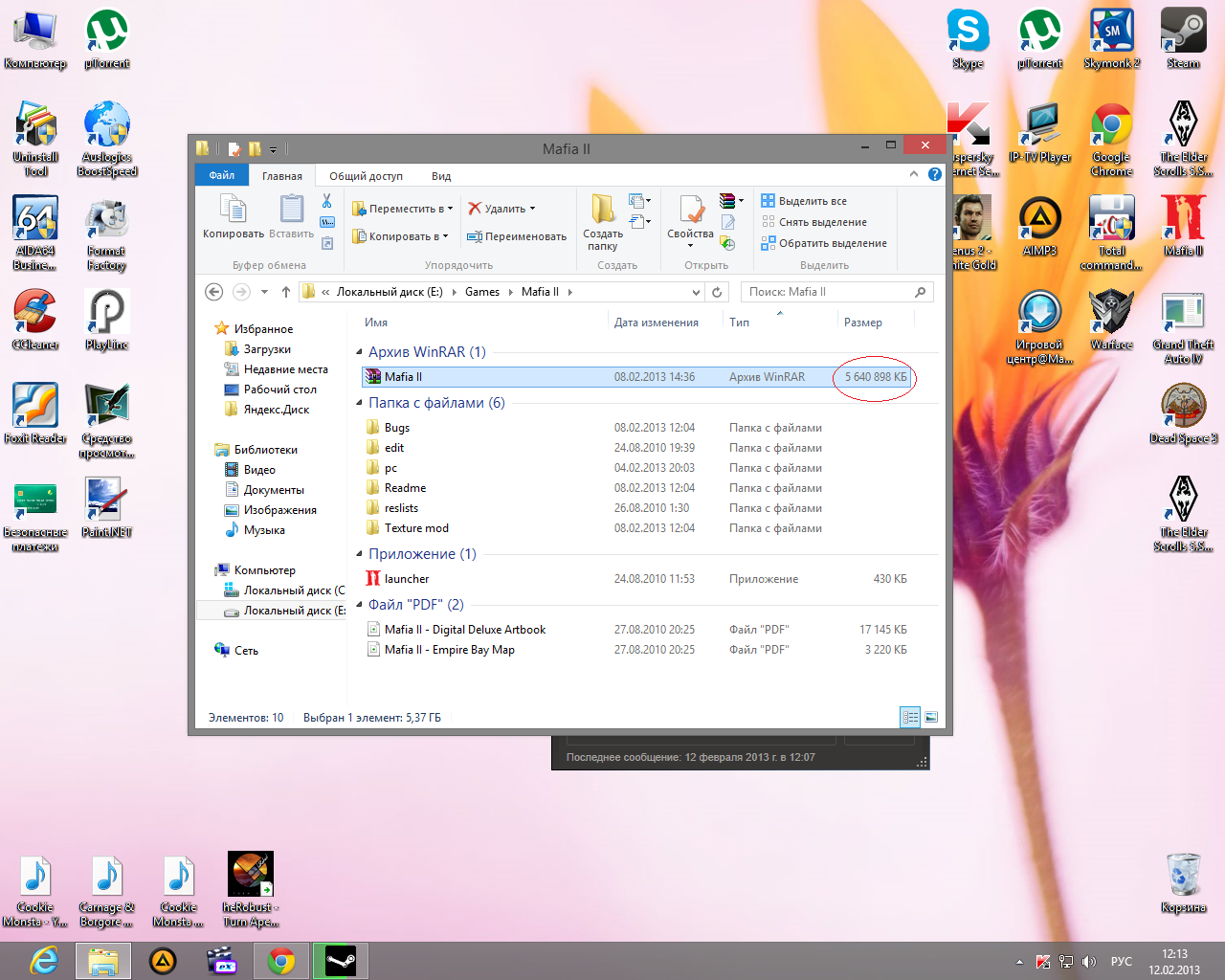Expand the address bar history dropdown
Image resolution: width=1225 pixels, height=980 pixels.
coord(696,292)
